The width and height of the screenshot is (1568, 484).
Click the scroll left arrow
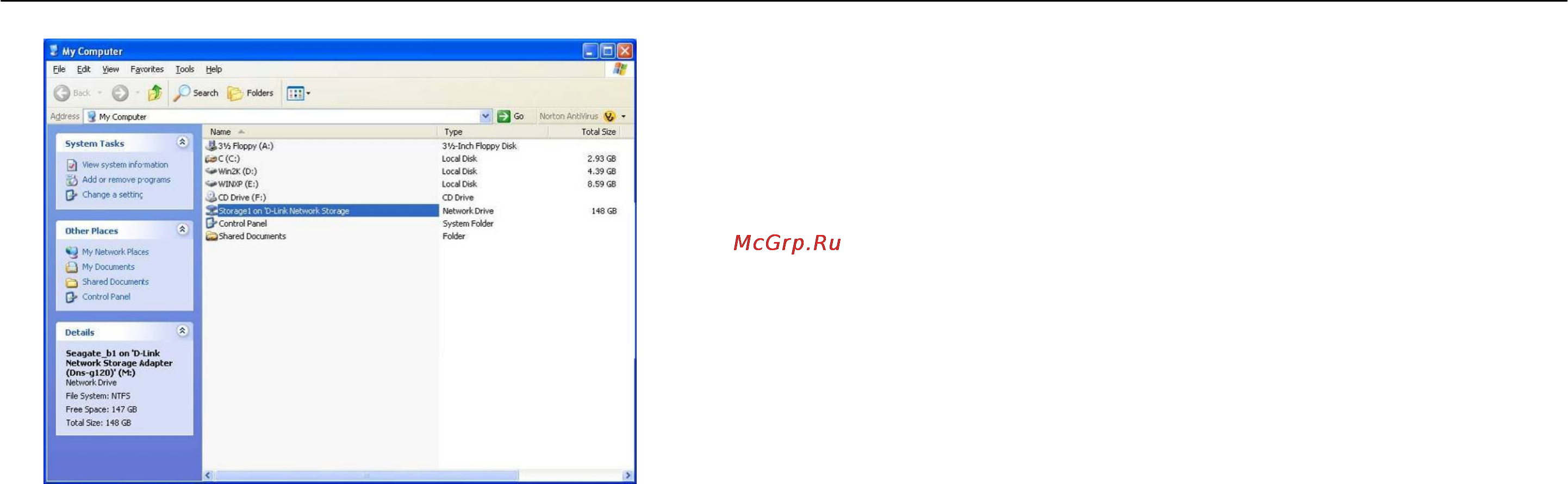tap(208, 475)
